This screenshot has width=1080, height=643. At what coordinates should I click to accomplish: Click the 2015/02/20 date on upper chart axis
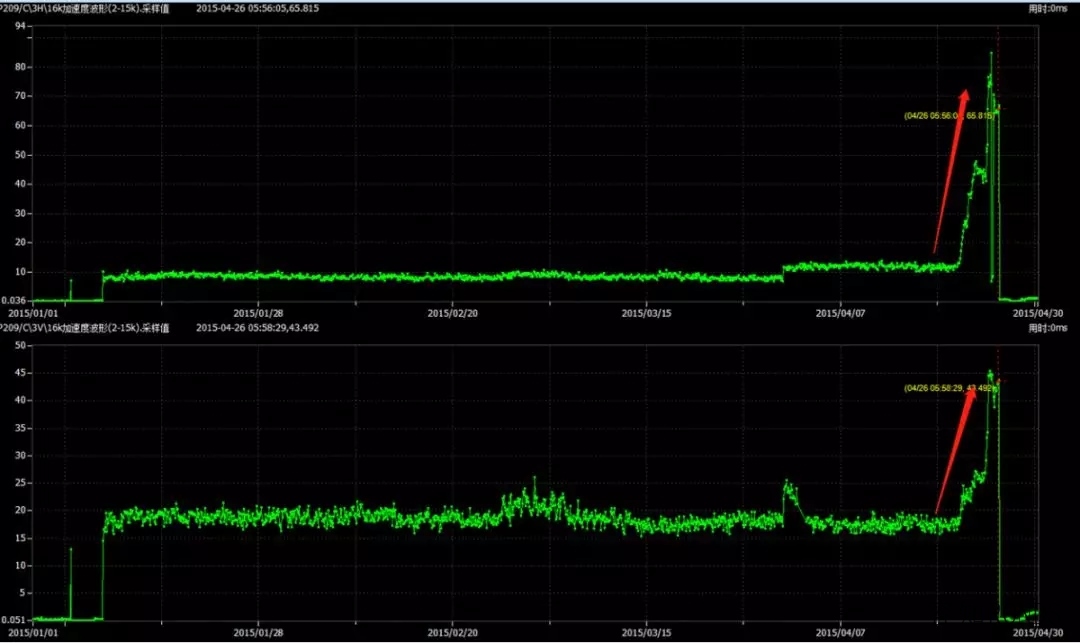(453, 312)
